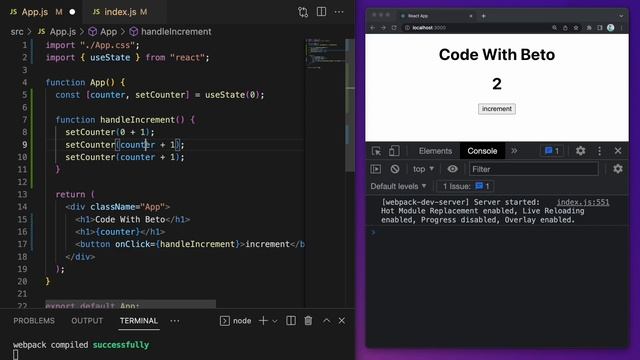Click the console prompt input line
This screenshot has height=360, width=640.
pos(498,233)
